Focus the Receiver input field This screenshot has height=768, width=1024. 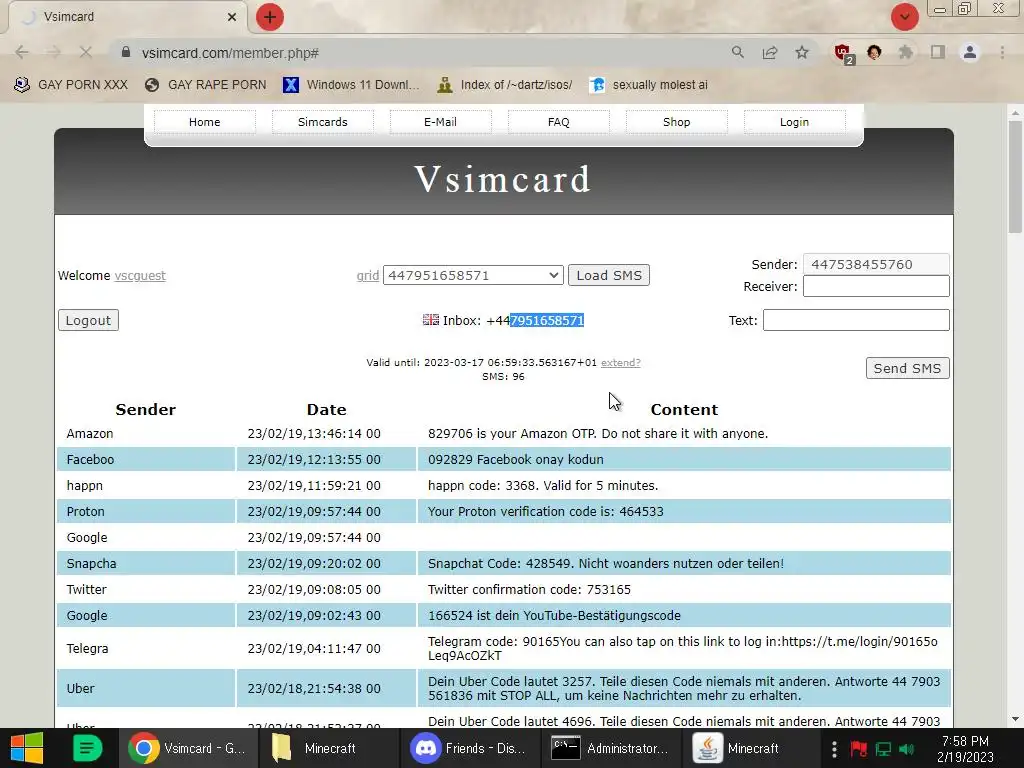876,286
